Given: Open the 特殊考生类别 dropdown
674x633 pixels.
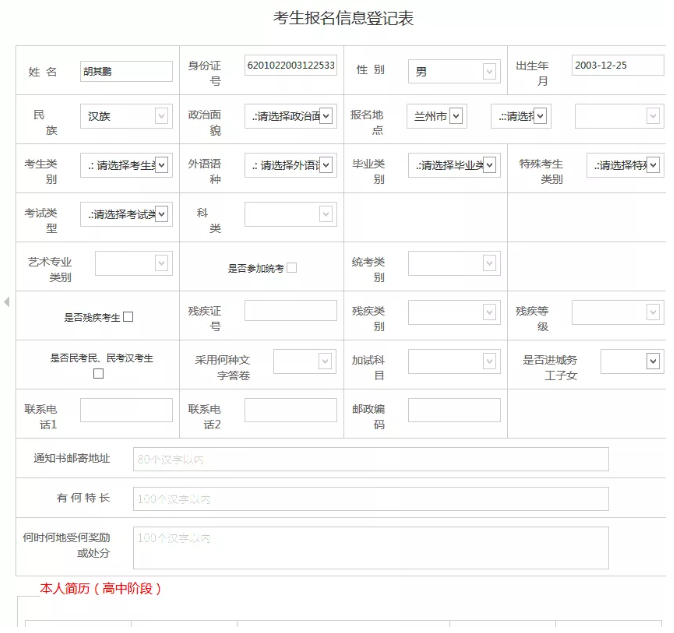Looking at the screenshot, I should (625, 165).
